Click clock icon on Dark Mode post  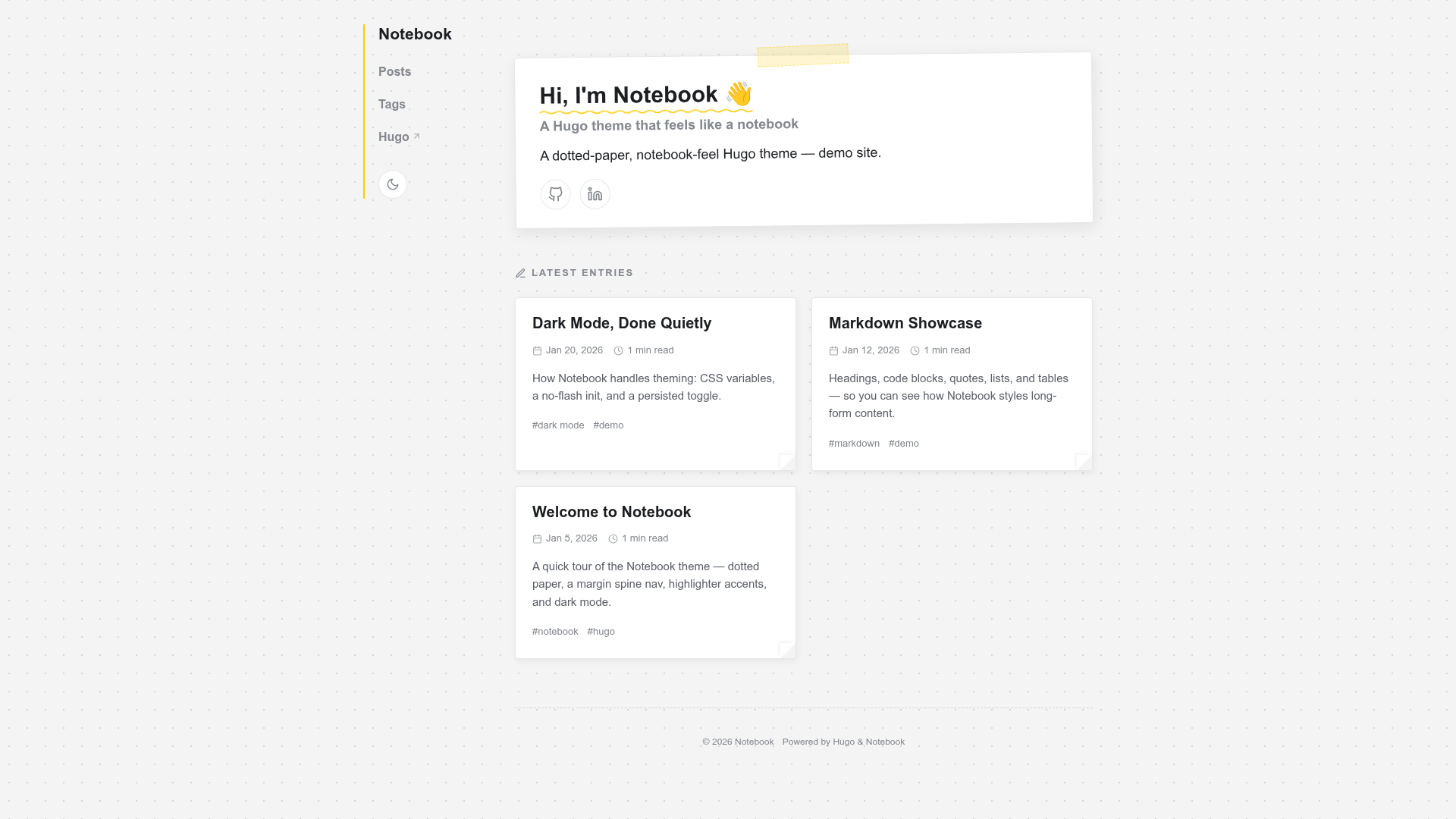tap(618, 350)
